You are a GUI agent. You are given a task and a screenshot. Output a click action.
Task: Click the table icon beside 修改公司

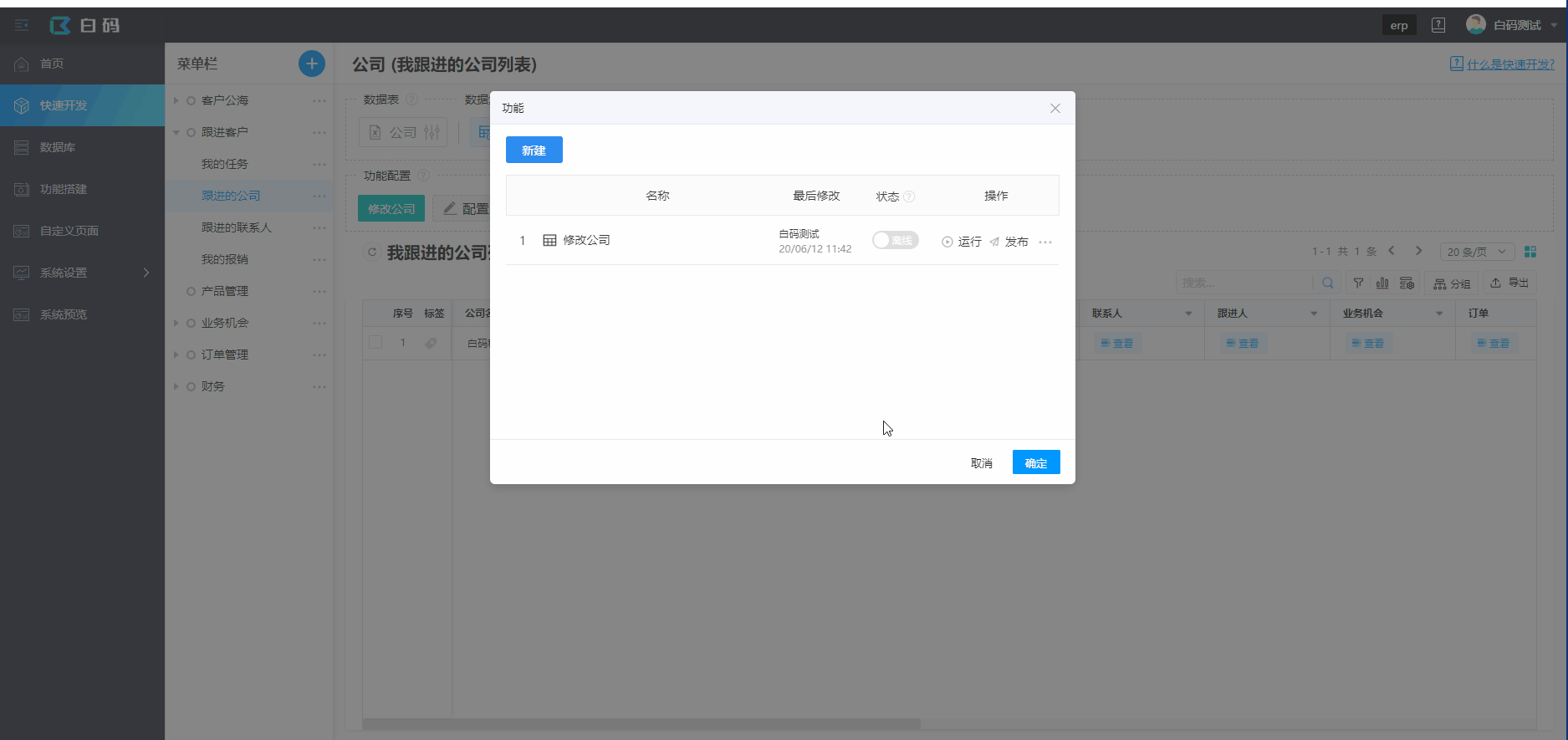(x=549, y=241)
